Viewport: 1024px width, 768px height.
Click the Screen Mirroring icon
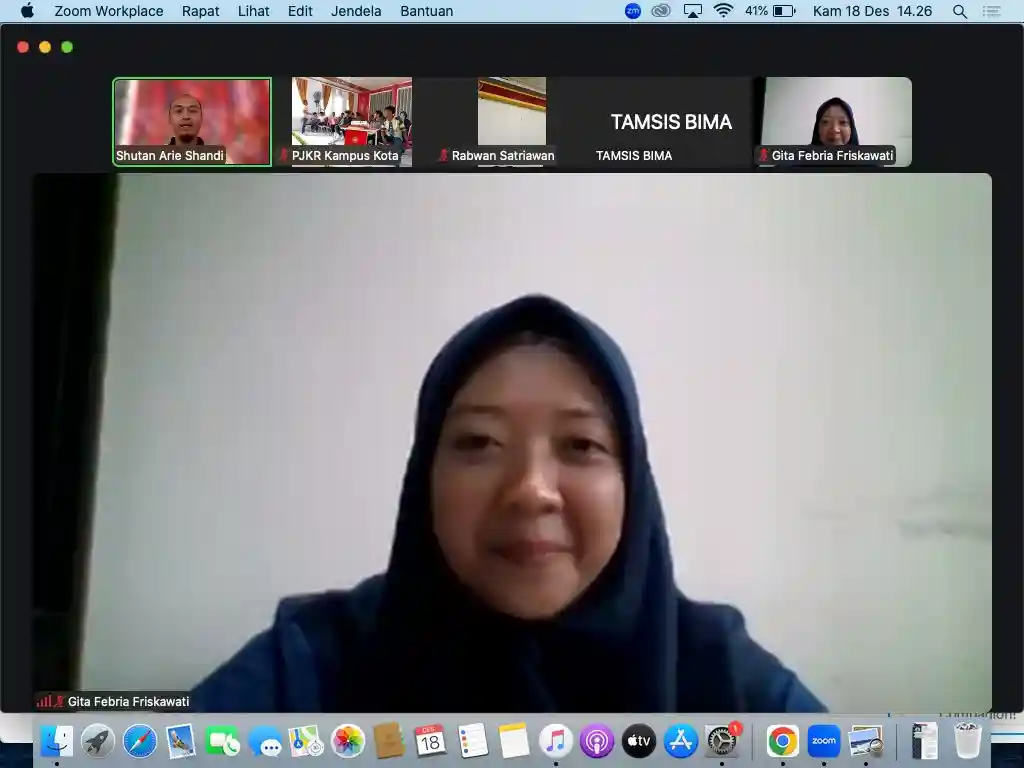tap(693, 11)
